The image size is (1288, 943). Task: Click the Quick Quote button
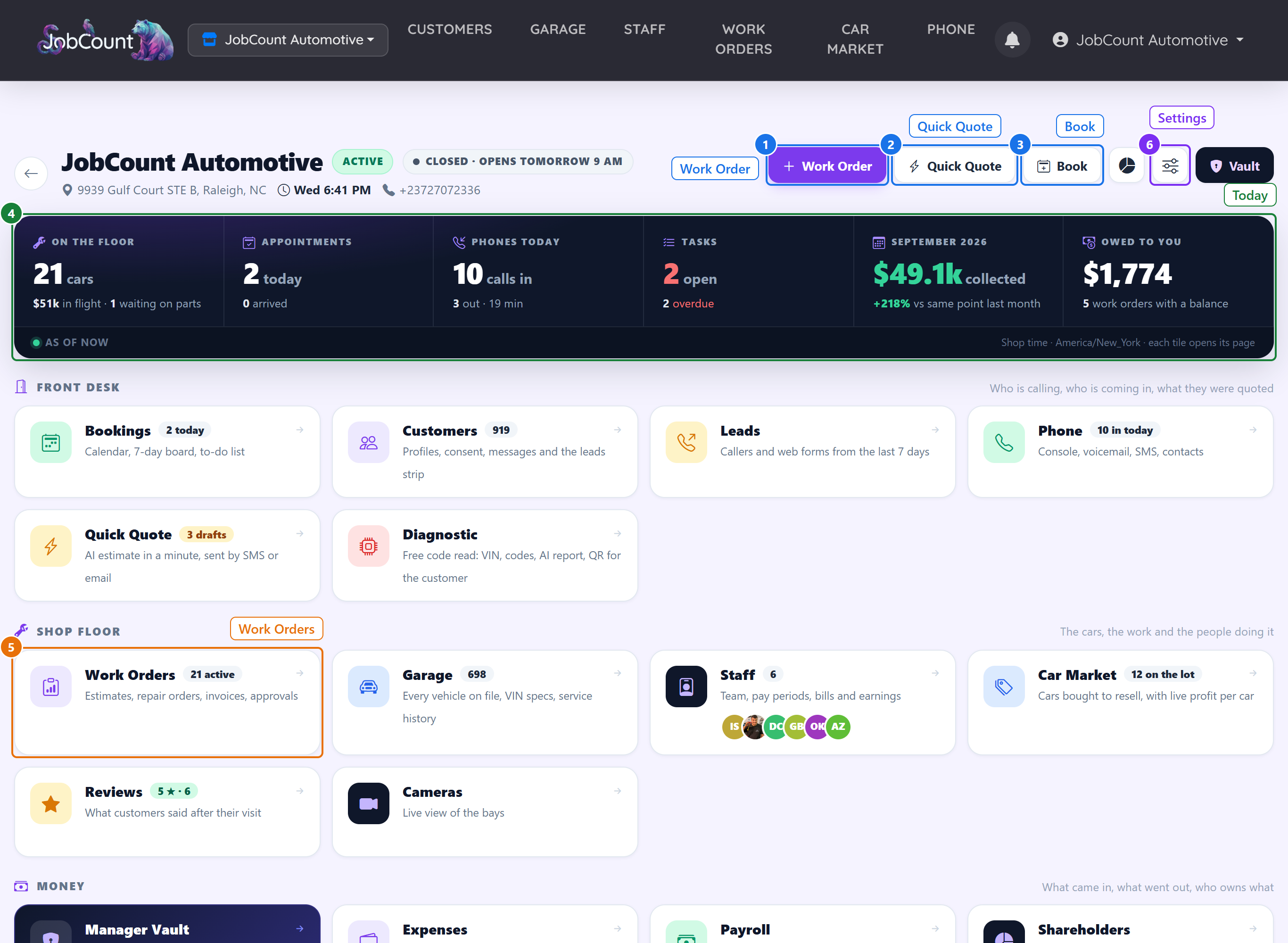coord(954,166)
